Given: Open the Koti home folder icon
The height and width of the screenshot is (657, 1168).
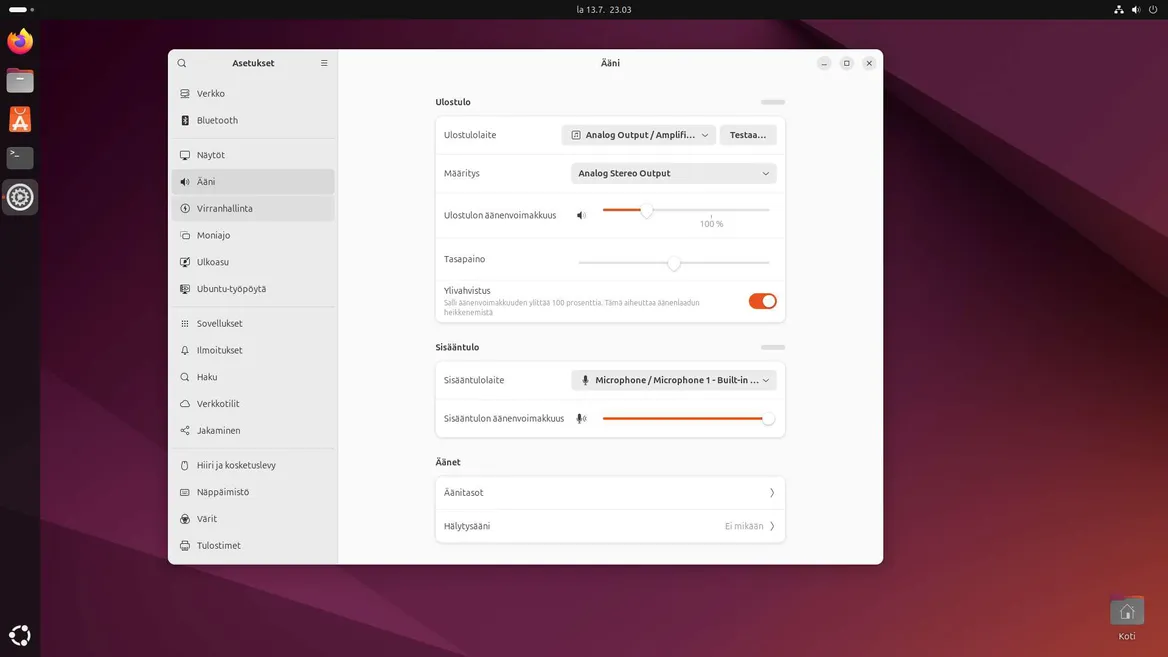Looking at the screenshot, I should (1126, 612).
